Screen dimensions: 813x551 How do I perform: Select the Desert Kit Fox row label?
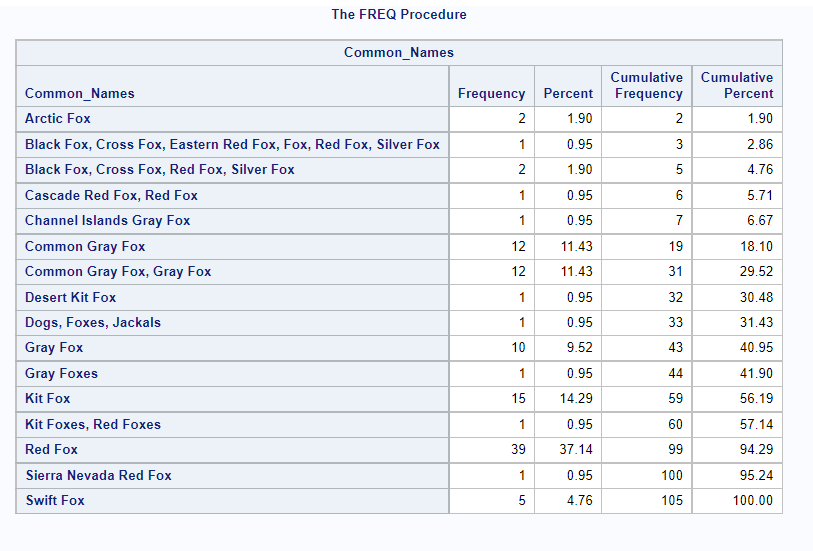71,298
